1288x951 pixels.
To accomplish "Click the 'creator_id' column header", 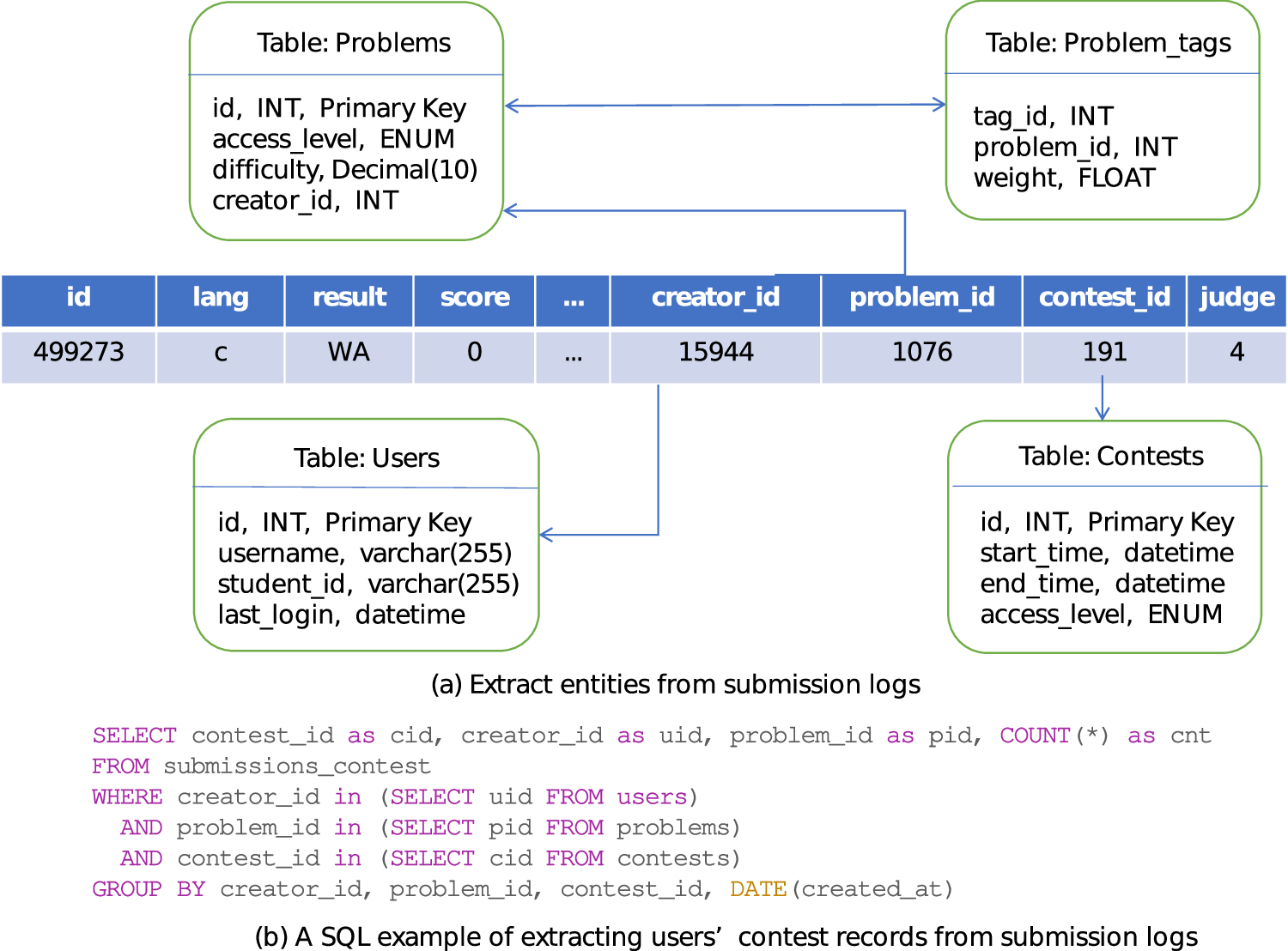I will [716, 300].
